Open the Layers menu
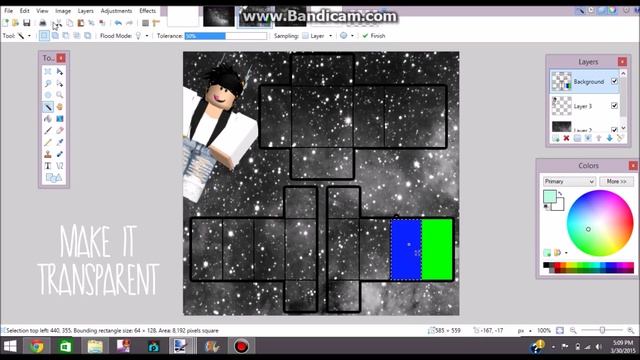Image resolution: width=640 pixels, height=360 pixels. 86,11
